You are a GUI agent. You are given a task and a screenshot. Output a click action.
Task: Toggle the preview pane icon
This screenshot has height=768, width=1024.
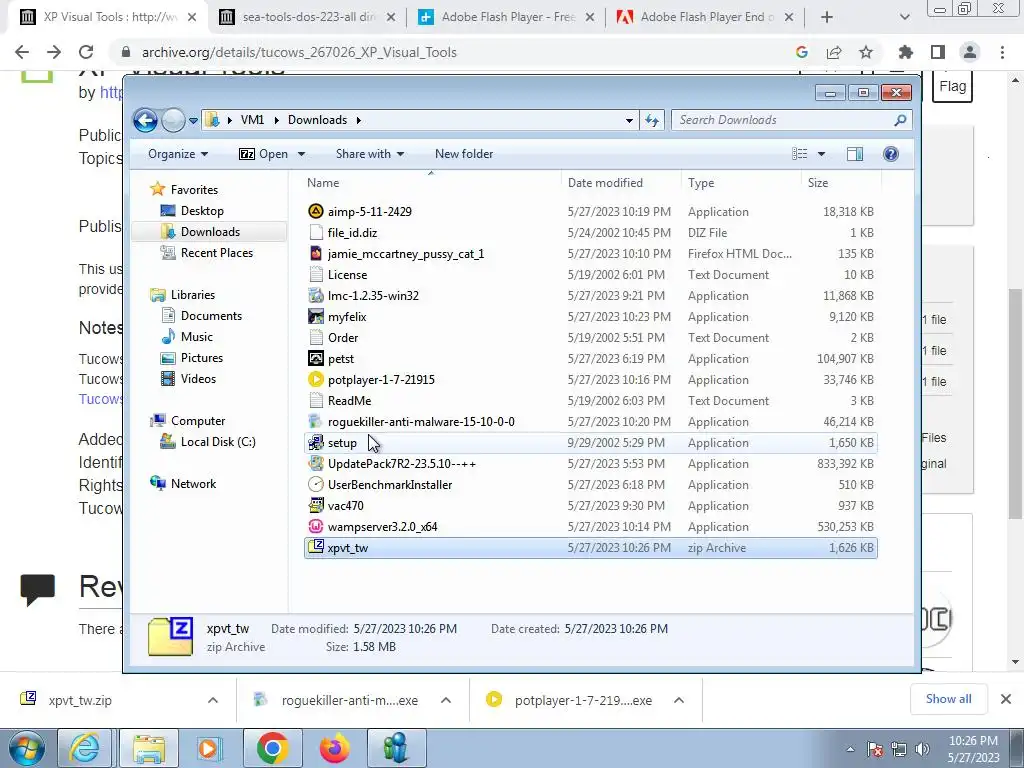click(x=855, y=154)
